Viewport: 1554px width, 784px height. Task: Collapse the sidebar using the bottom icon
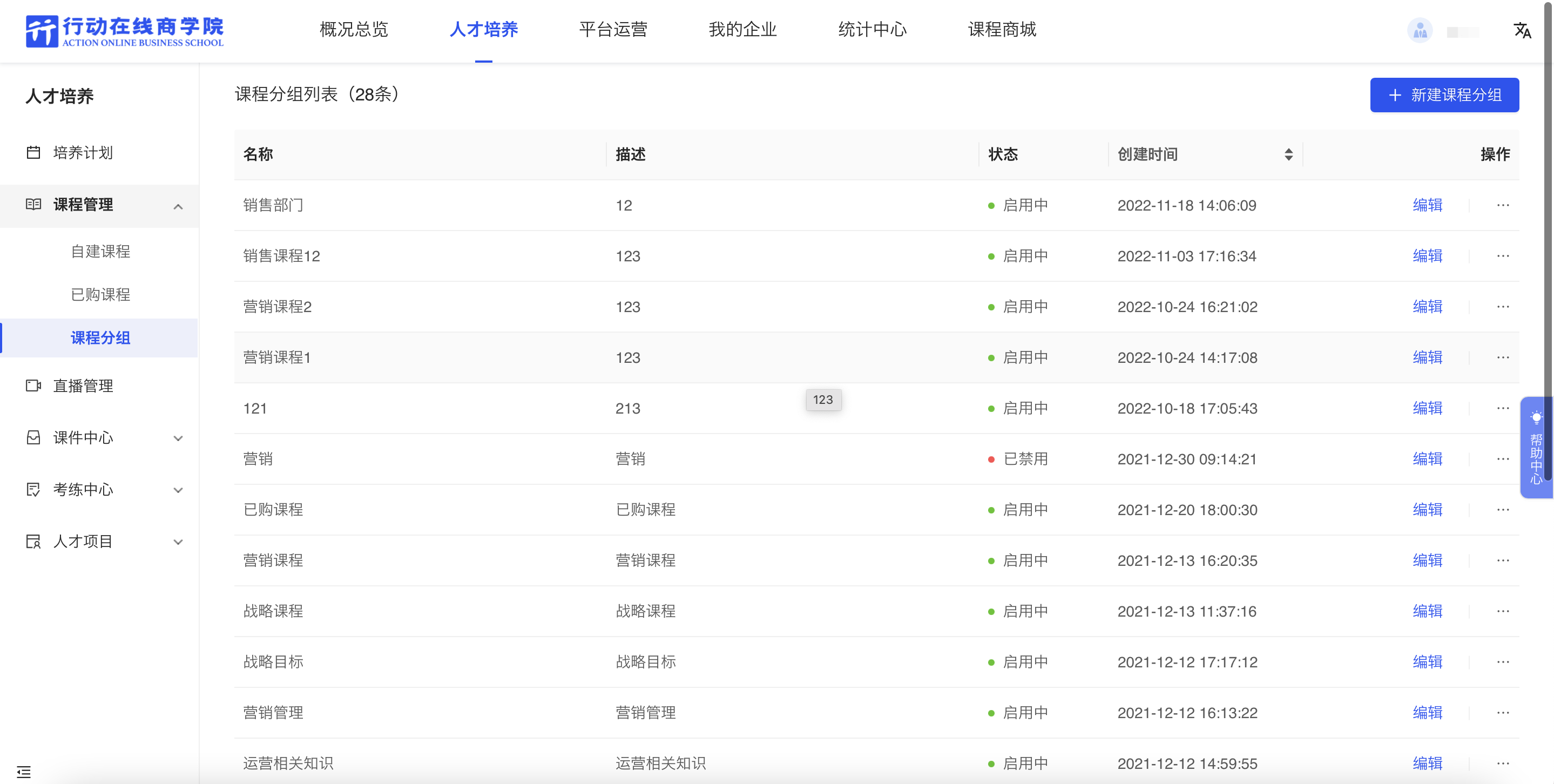coord(24,772)
